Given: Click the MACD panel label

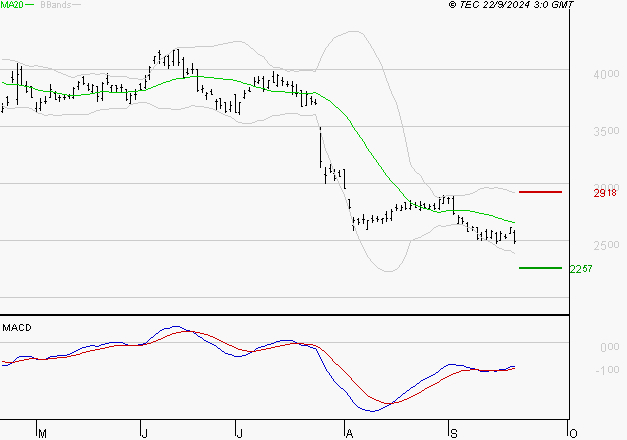Looking at the screenshot, I should [x=17, y=328].
